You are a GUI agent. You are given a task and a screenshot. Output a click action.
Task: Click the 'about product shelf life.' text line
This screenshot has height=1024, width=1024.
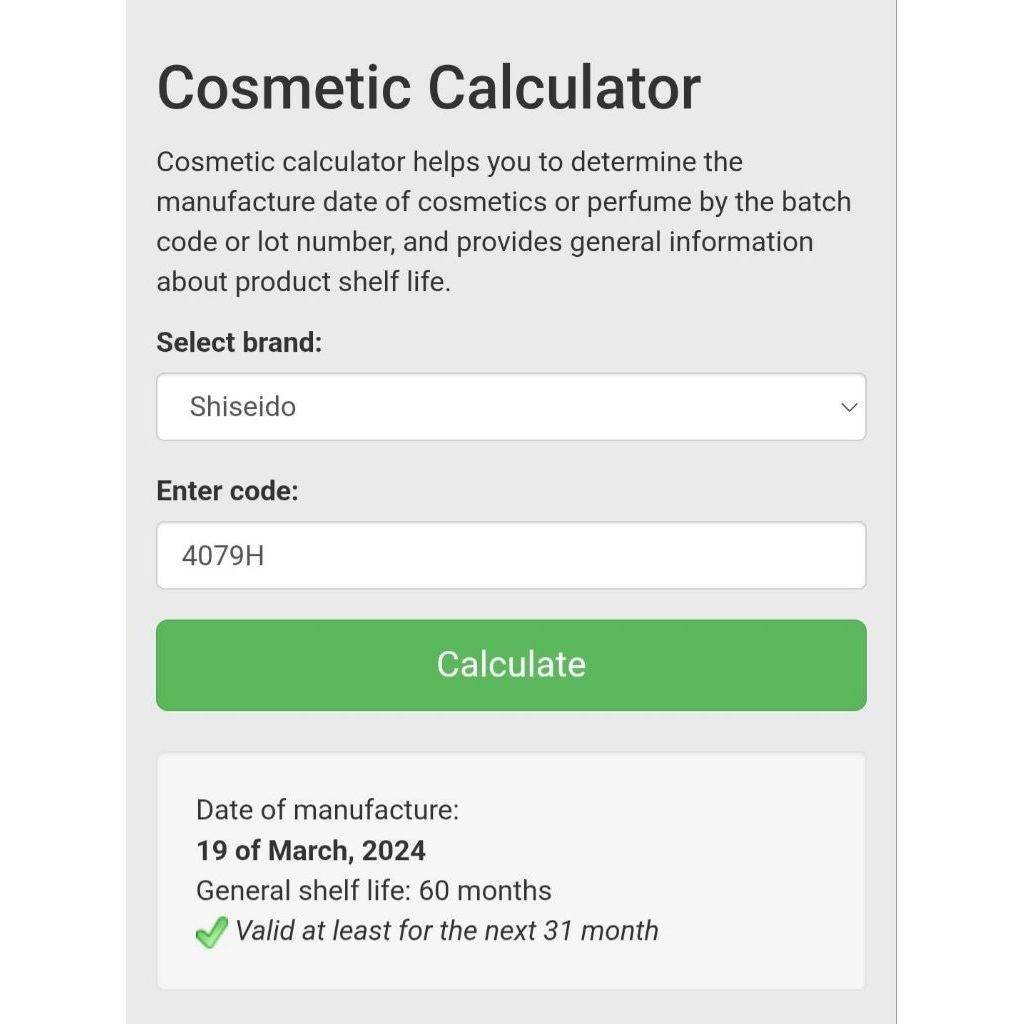(304, 281)
